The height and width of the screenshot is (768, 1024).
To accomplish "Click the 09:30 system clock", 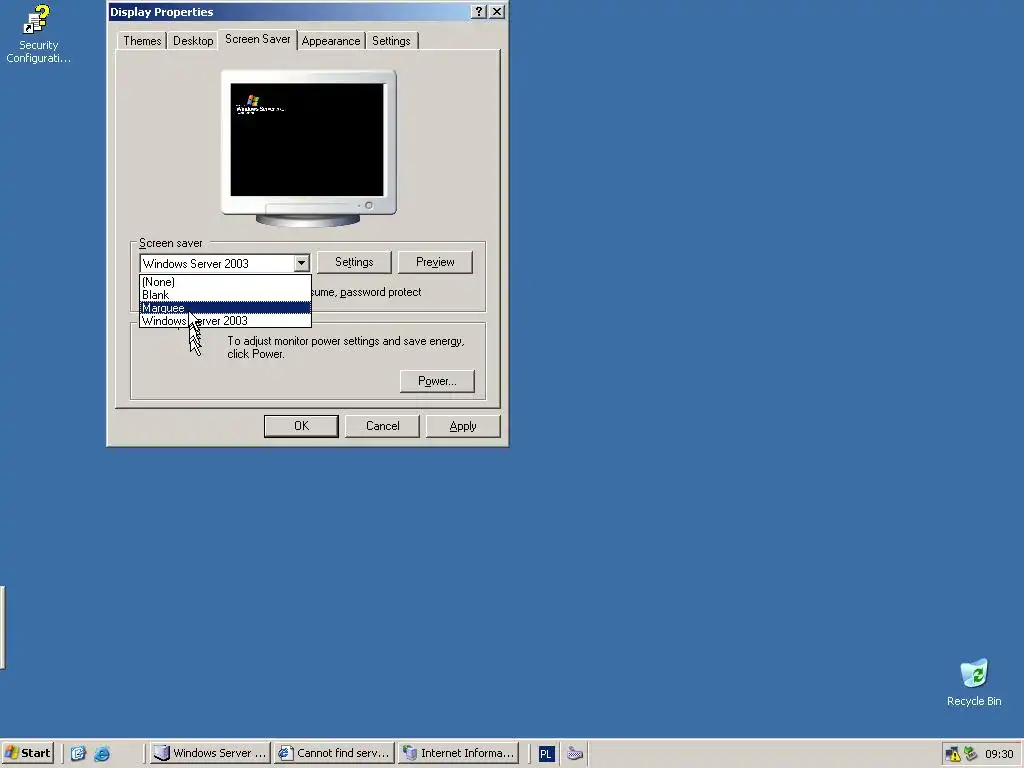I will (999, 754).
